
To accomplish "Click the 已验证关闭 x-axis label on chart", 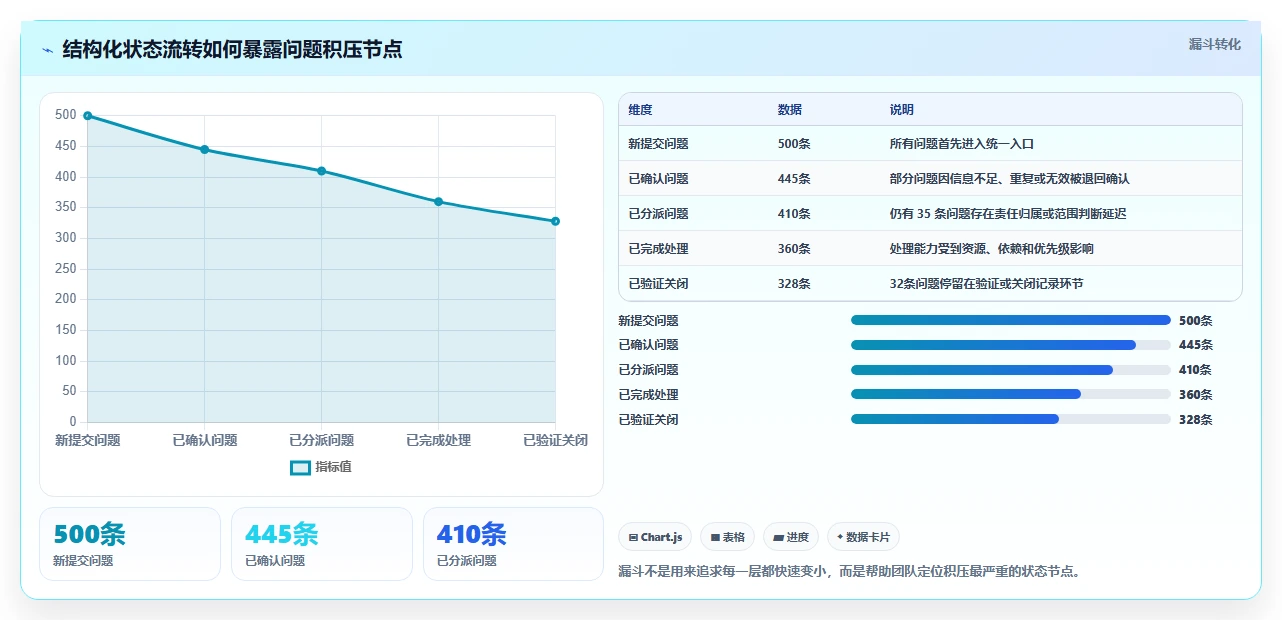I will [555, 440].
